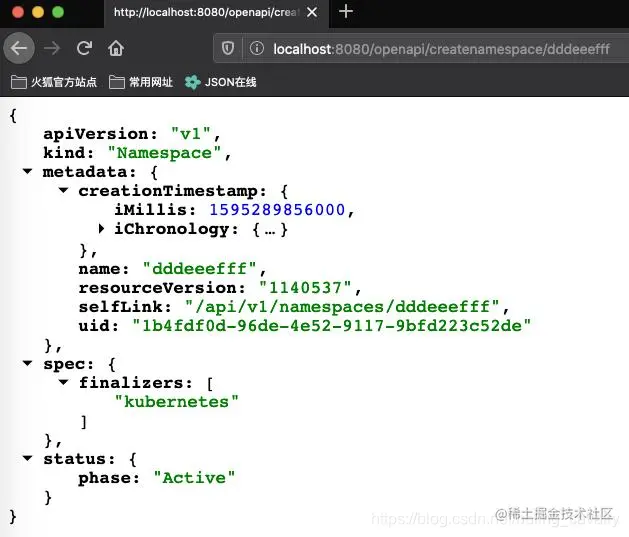
Task: Click resourceVersion value "1140537"
Action: click(x=305, y=288)
